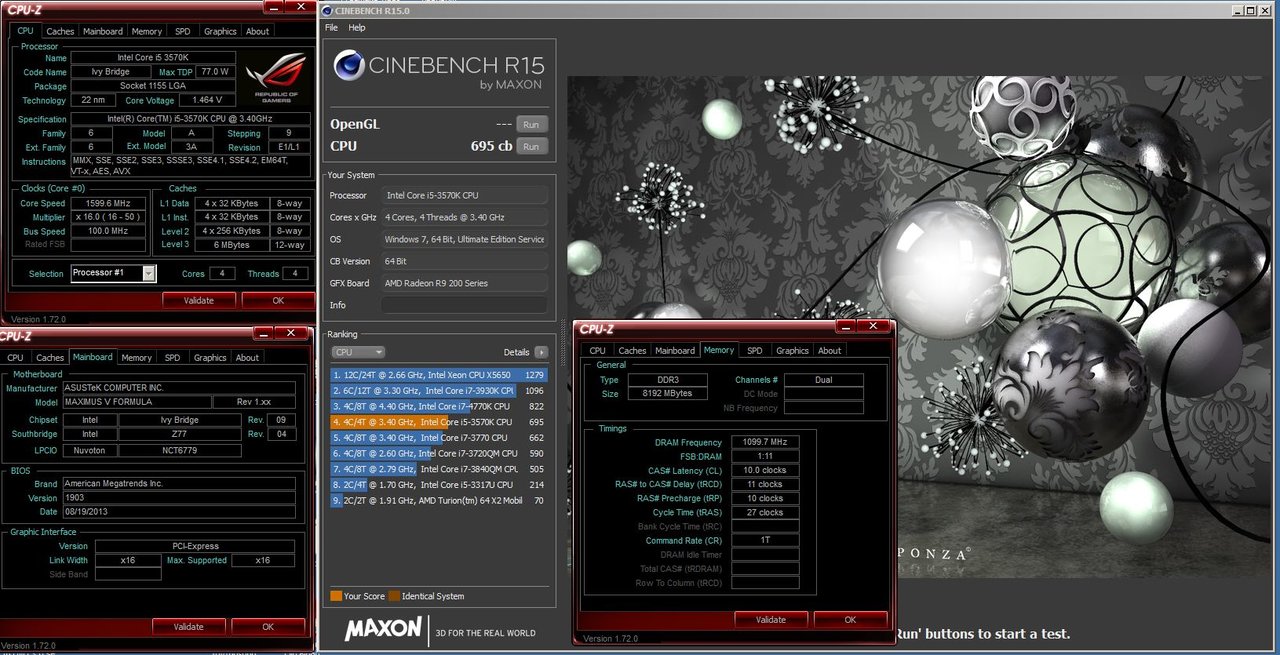Select ranking row Core i7-3770
Image resolution: width=1280 pixels, height=655 pixels.
point(438,437)
